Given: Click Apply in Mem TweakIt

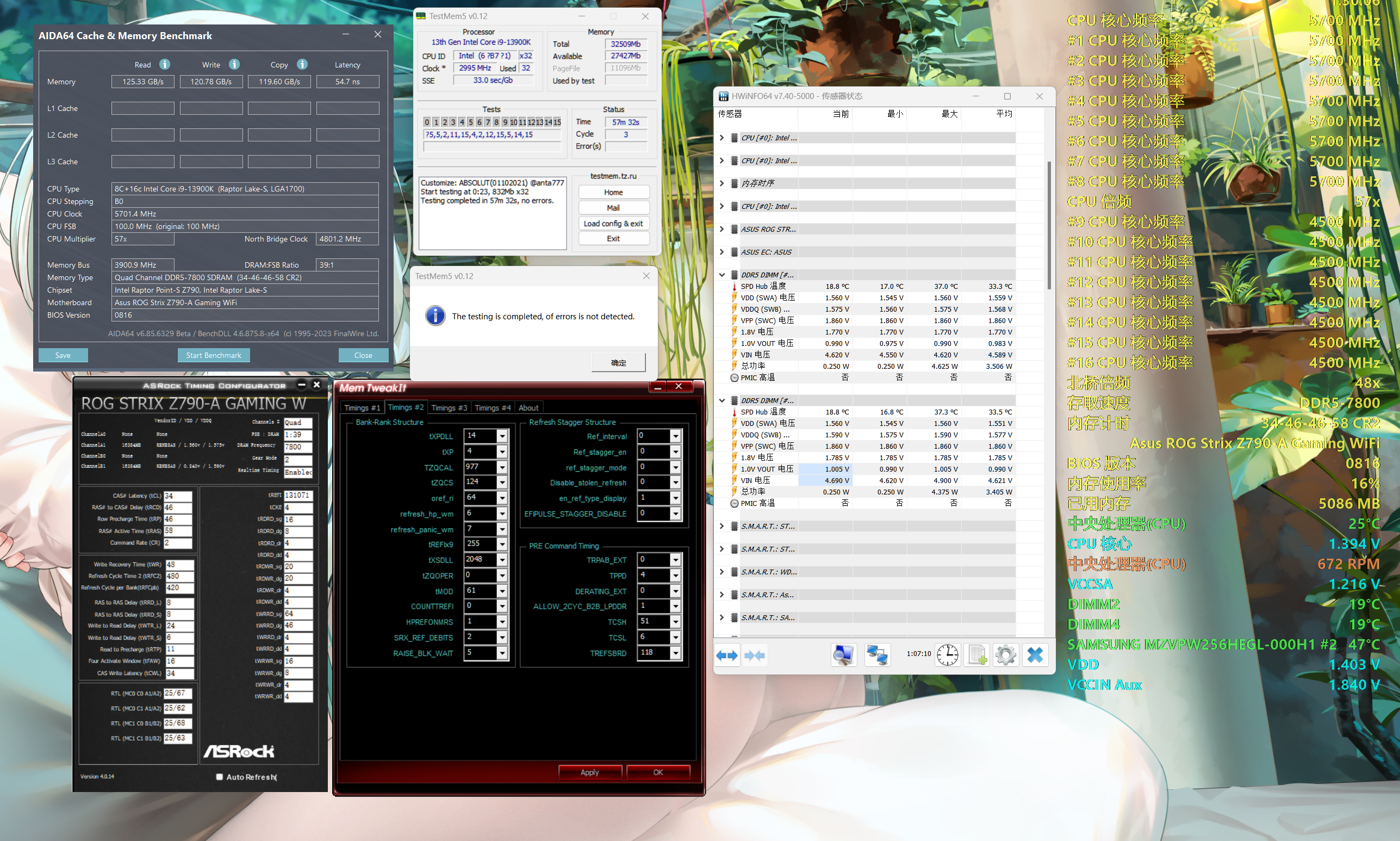Looking at the screenshot, I should click(589, 772).
